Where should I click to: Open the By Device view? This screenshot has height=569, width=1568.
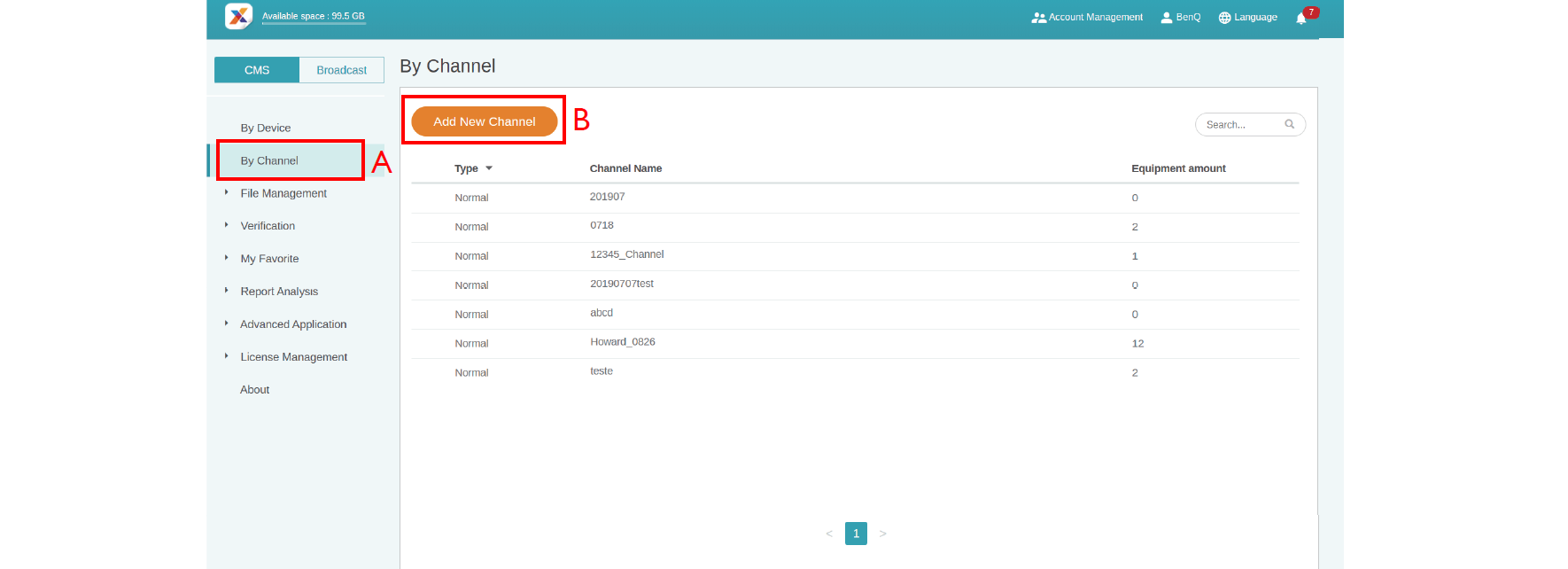[x=266, y=128]
